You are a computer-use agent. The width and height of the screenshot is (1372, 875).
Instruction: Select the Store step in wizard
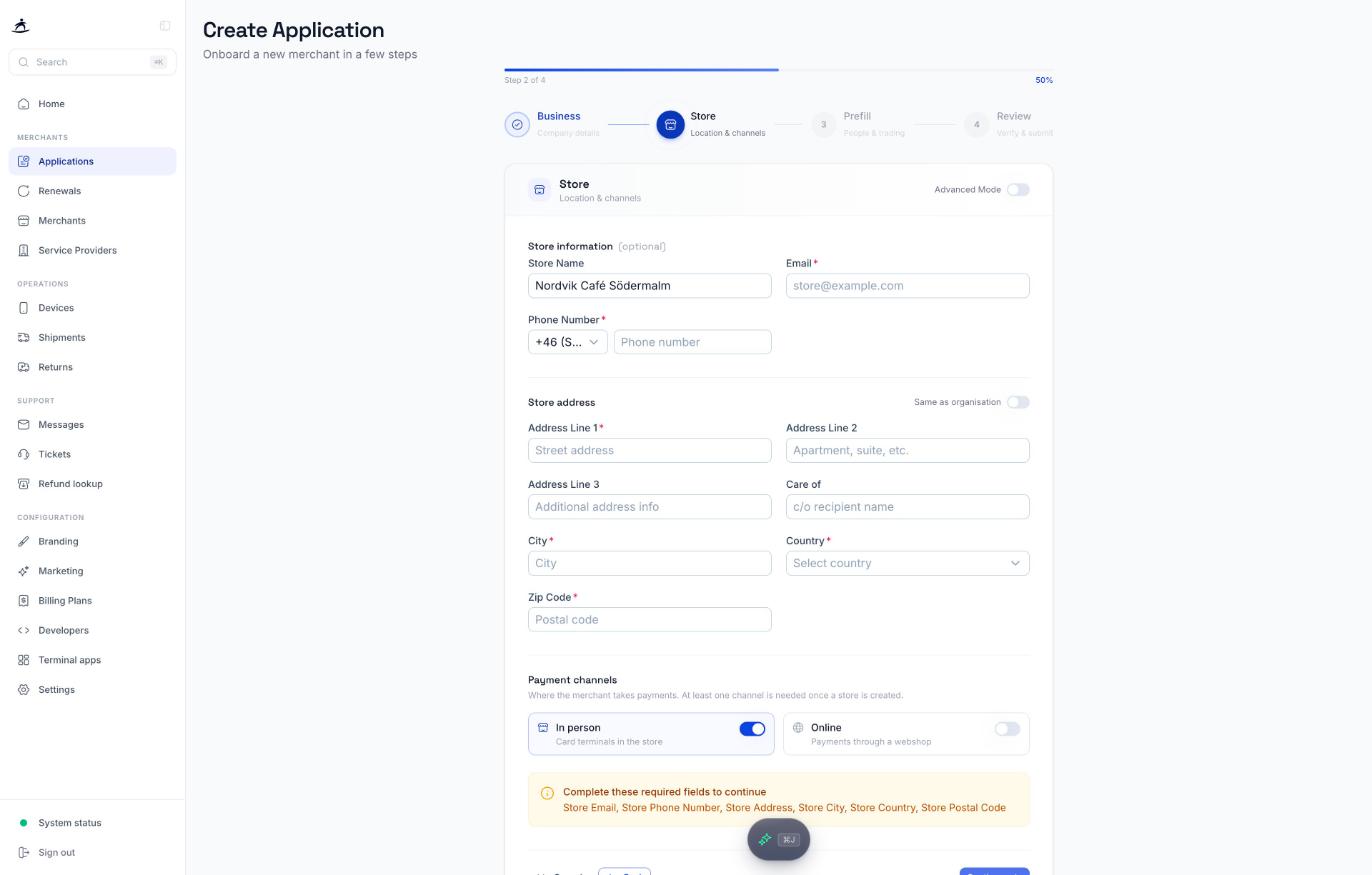tap(711, 124)
